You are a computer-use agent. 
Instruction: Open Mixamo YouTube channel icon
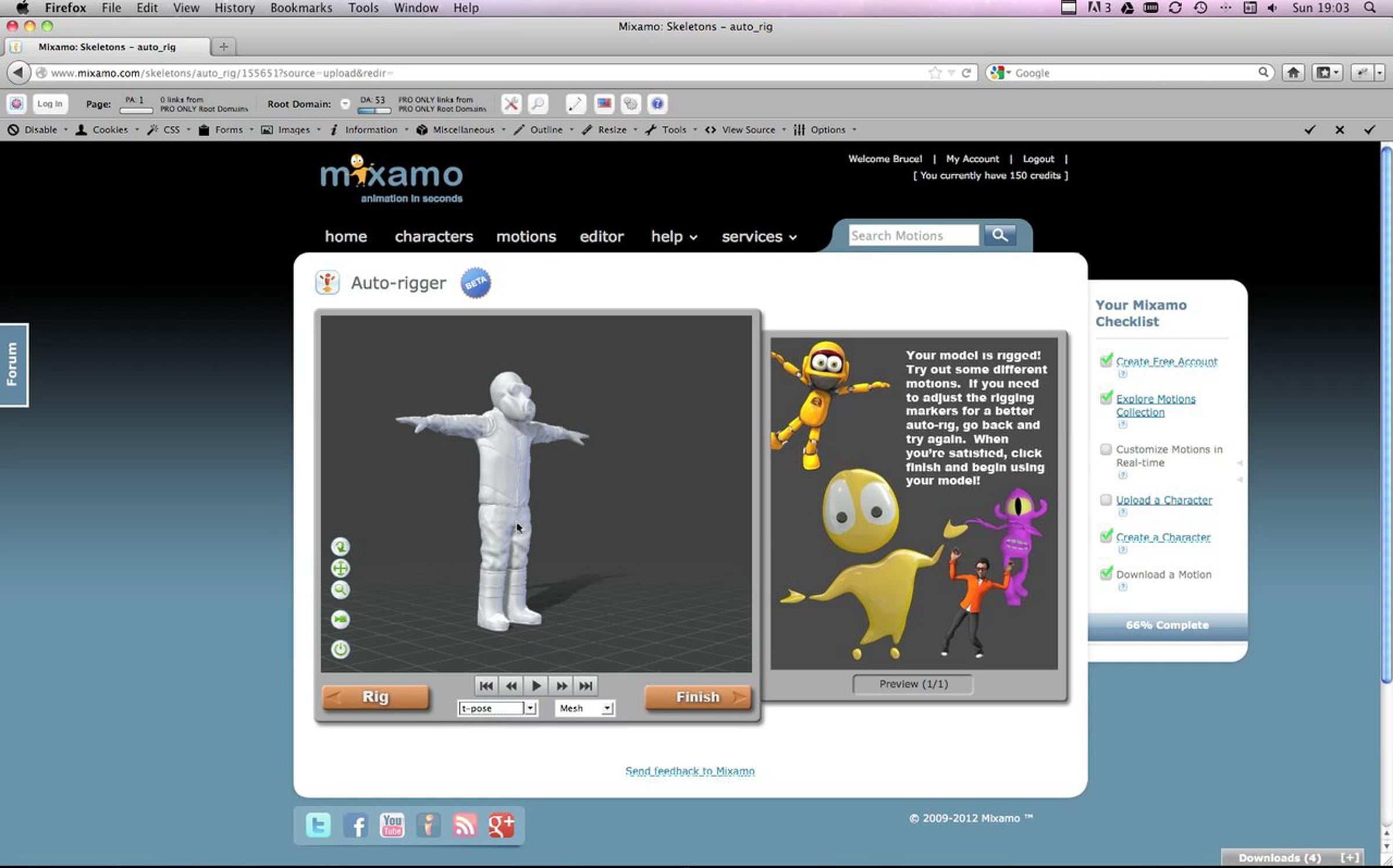click(392, 825)
